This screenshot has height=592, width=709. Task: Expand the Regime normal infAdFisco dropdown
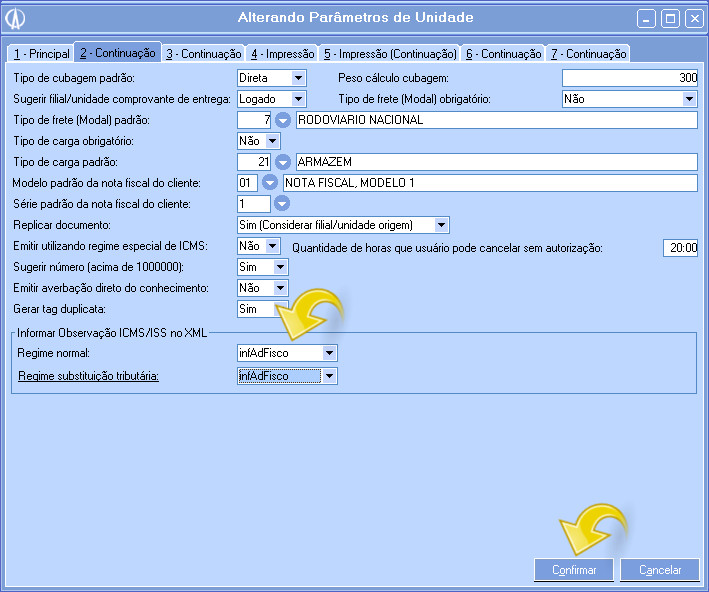(330, 353)
